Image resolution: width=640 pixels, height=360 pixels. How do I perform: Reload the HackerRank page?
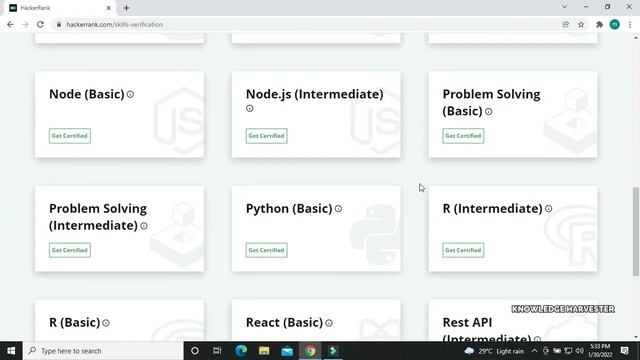[40, 24]
